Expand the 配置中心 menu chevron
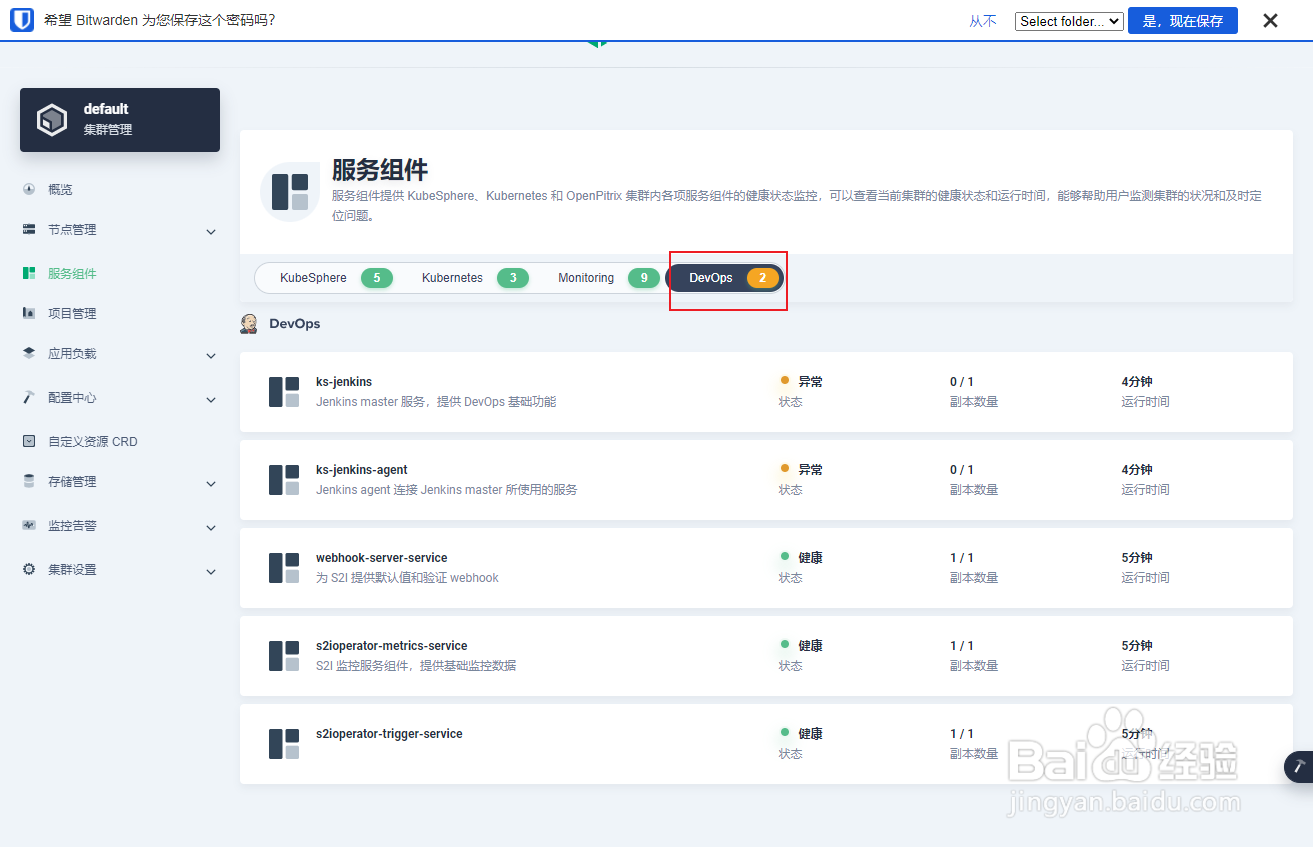Screen dimensions: 1313x847 point(211,400)
